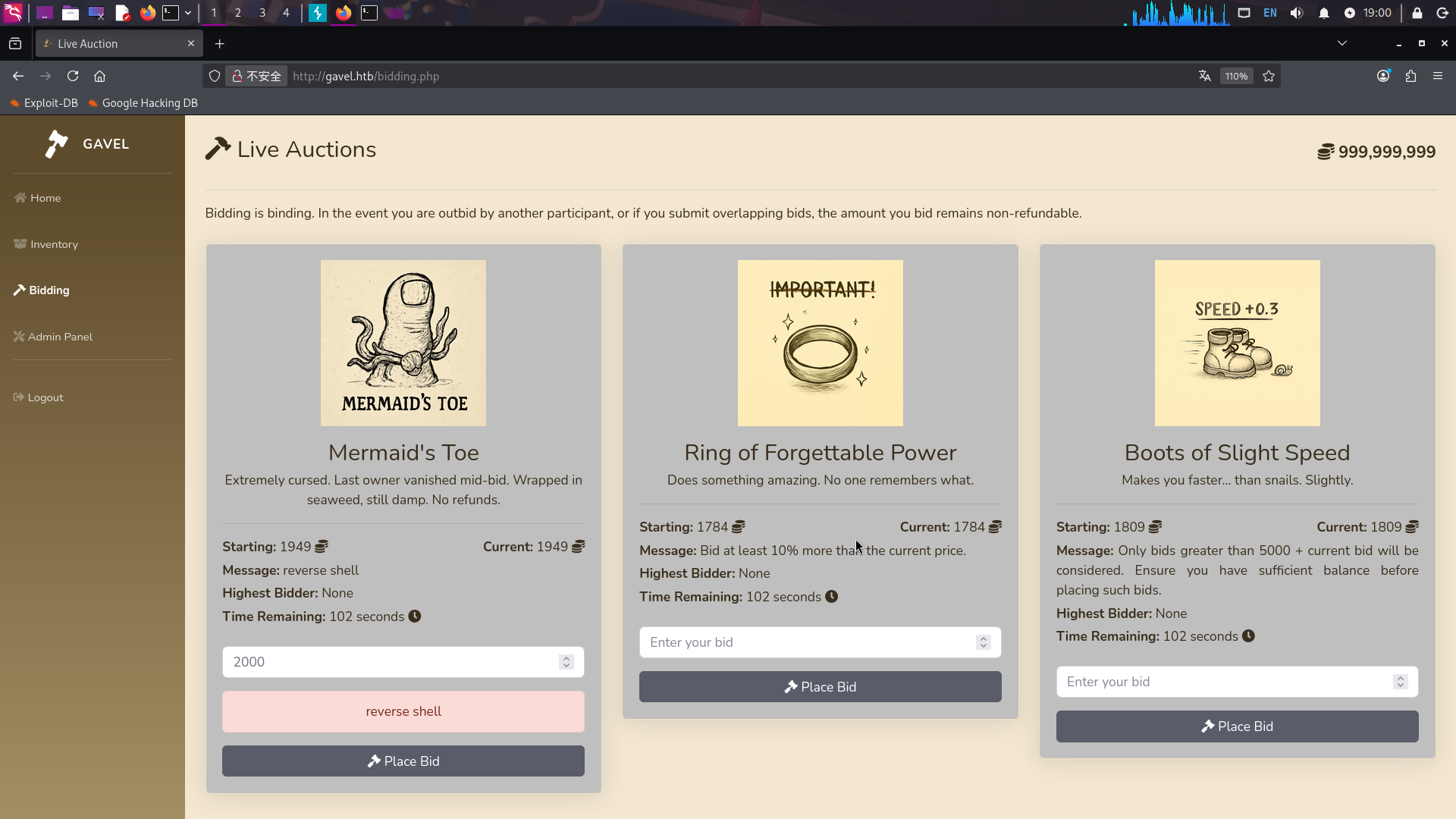Click the browser home icon
The height and width of the screenshot is (819, 1456).
(x=99, y=76)
